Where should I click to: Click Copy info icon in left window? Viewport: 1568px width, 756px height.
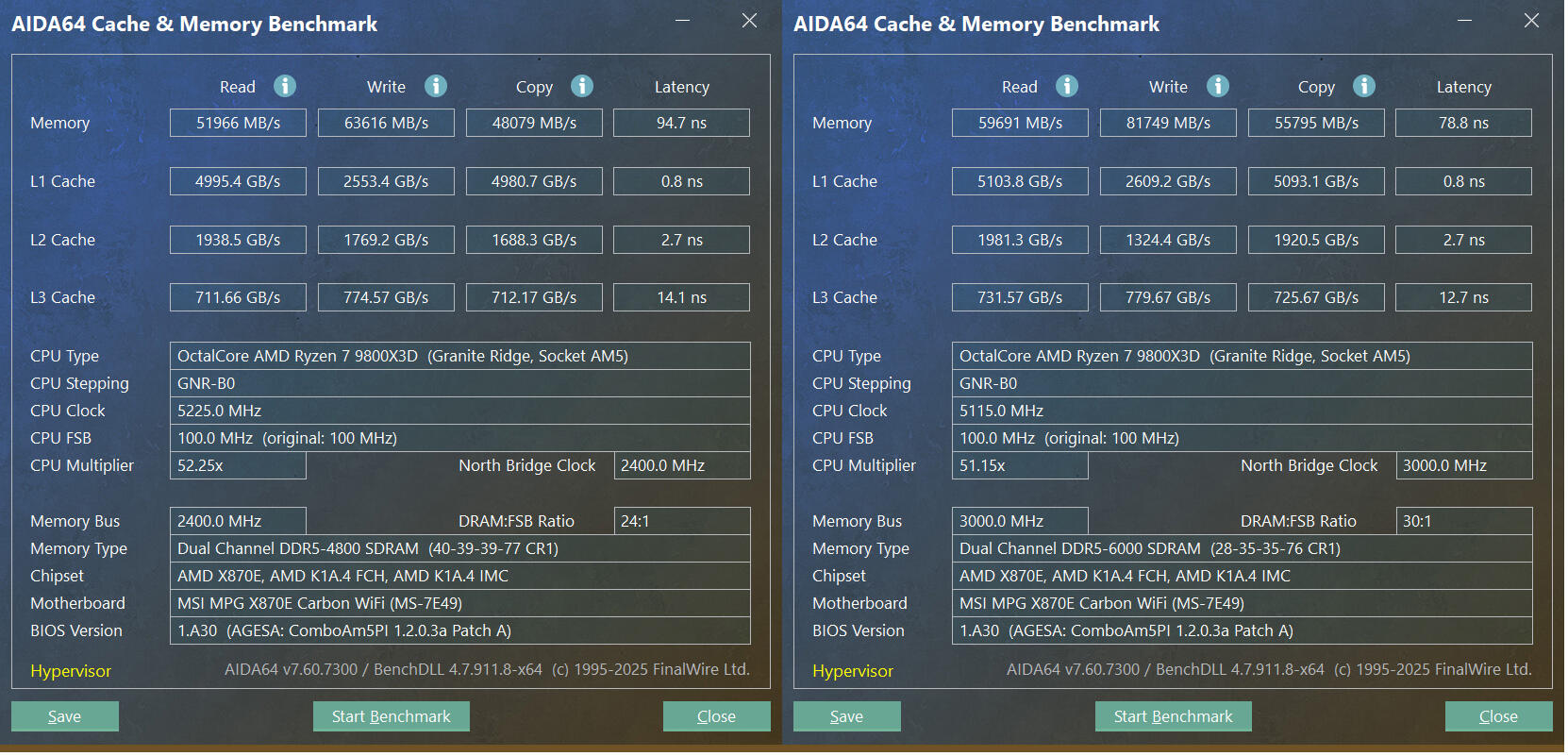pyautogui.click(x=582, y=86)
